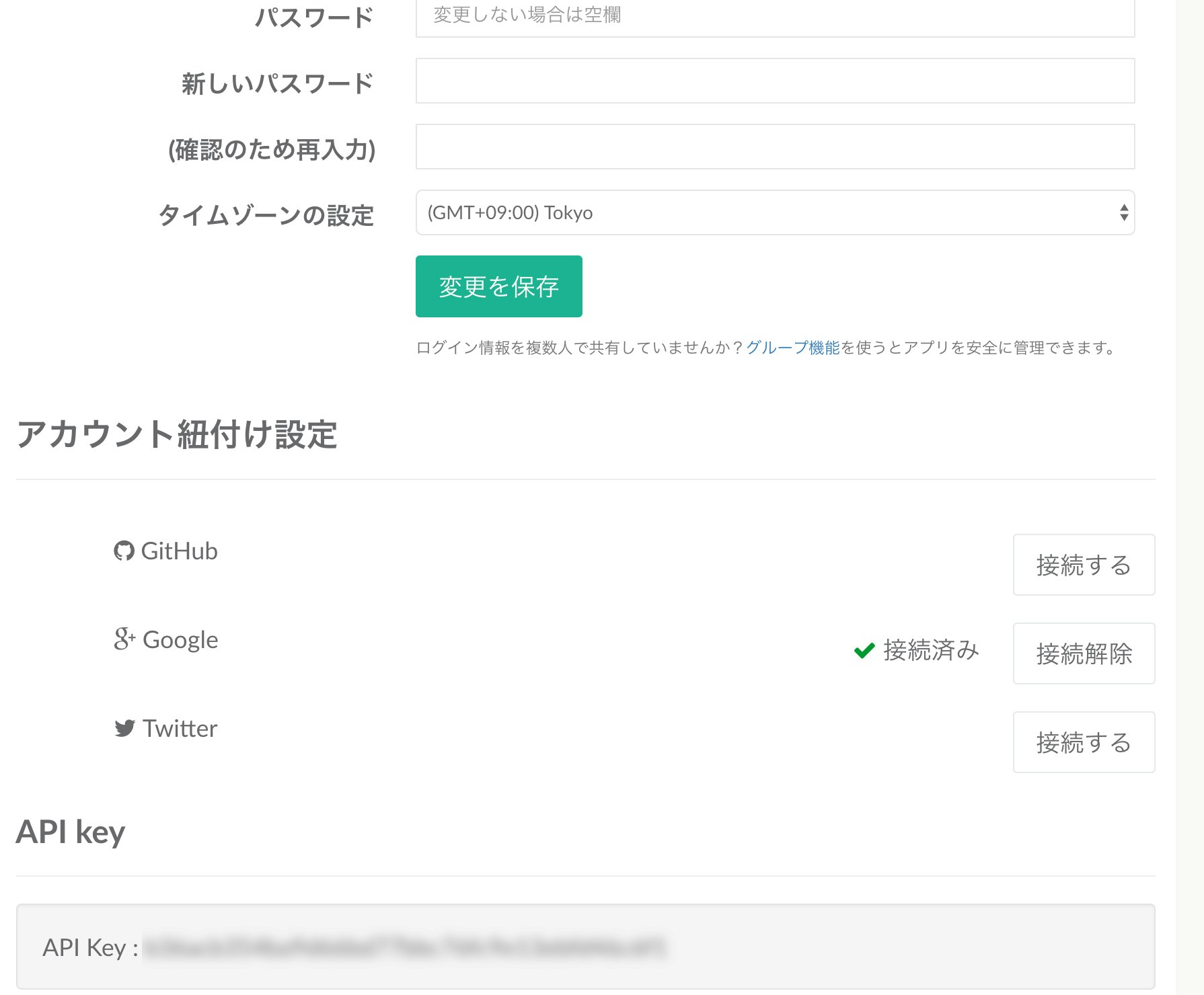This screenshot has height=995, width=1204.
Task: Click the Google label text
Action: 180,640
